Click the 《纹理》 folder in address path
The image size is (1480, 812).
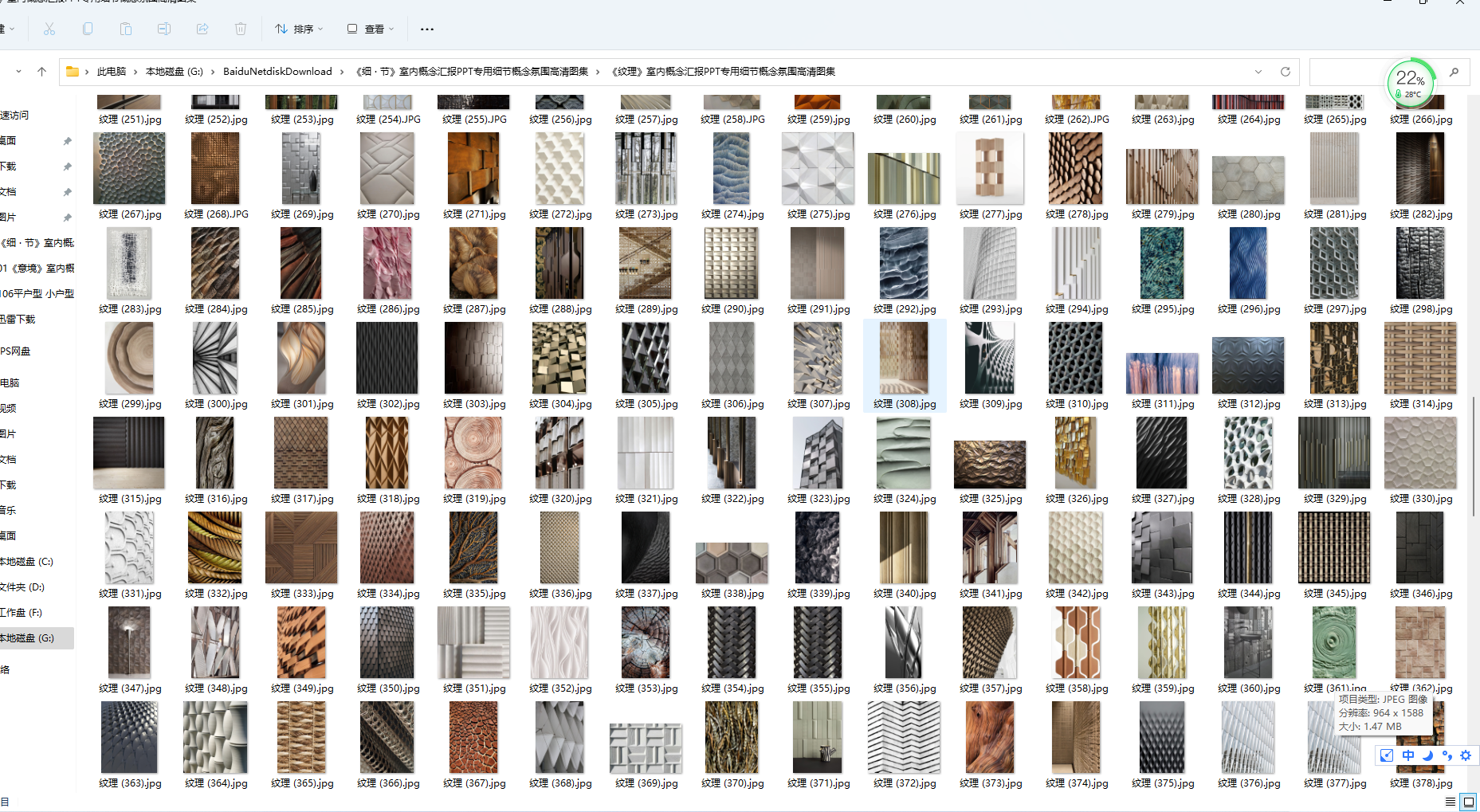click(724, 72)
